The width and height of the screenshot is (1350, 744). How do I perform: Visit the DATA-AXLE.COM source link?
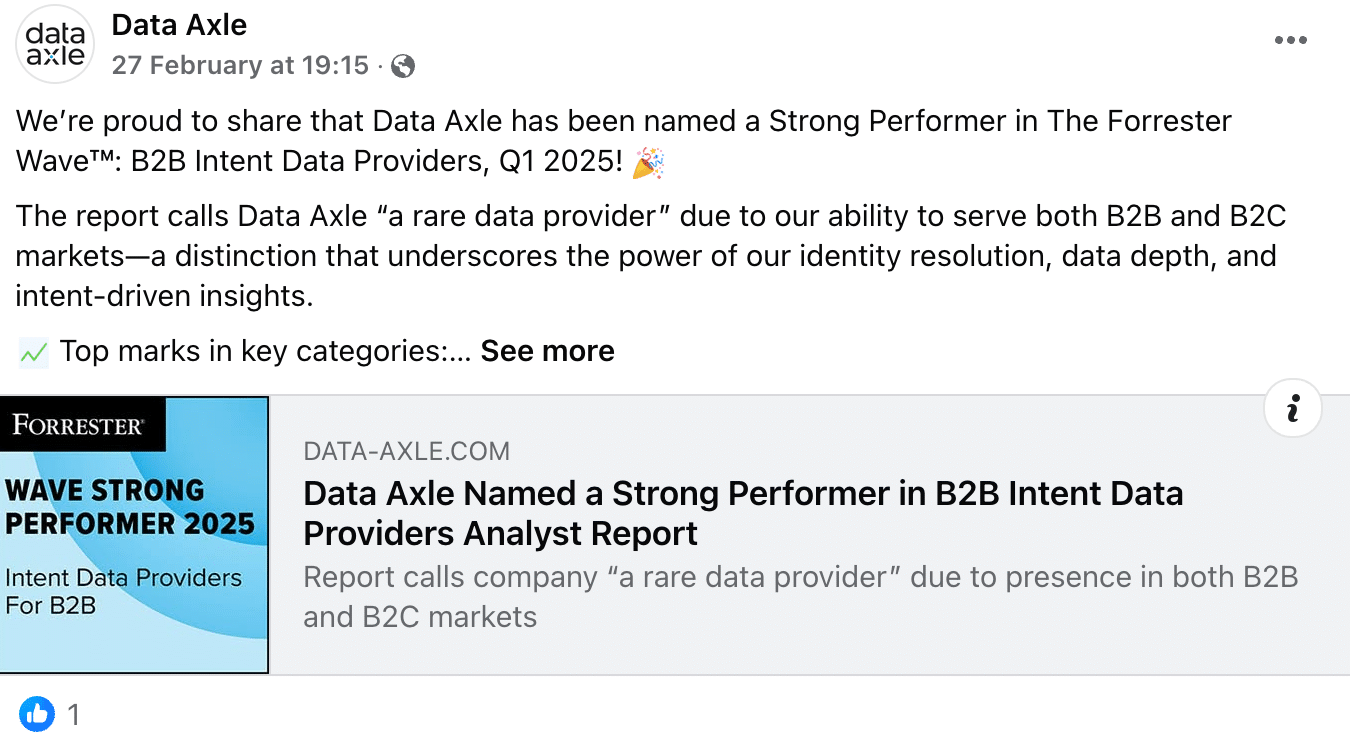(406, 451)
